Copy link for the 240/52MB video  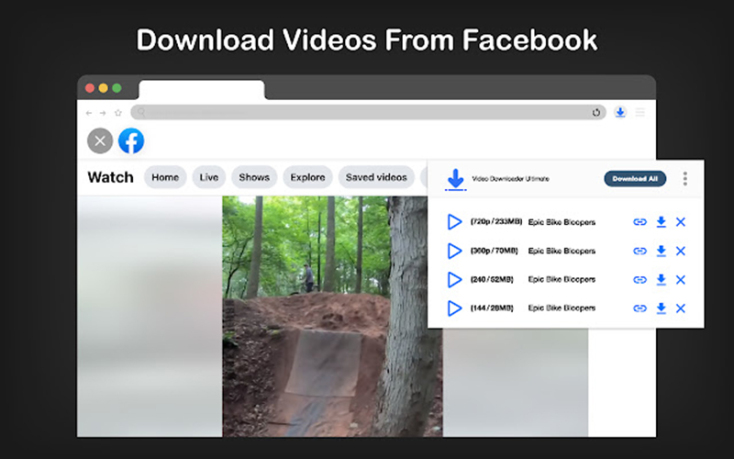[x=639, y=280]
